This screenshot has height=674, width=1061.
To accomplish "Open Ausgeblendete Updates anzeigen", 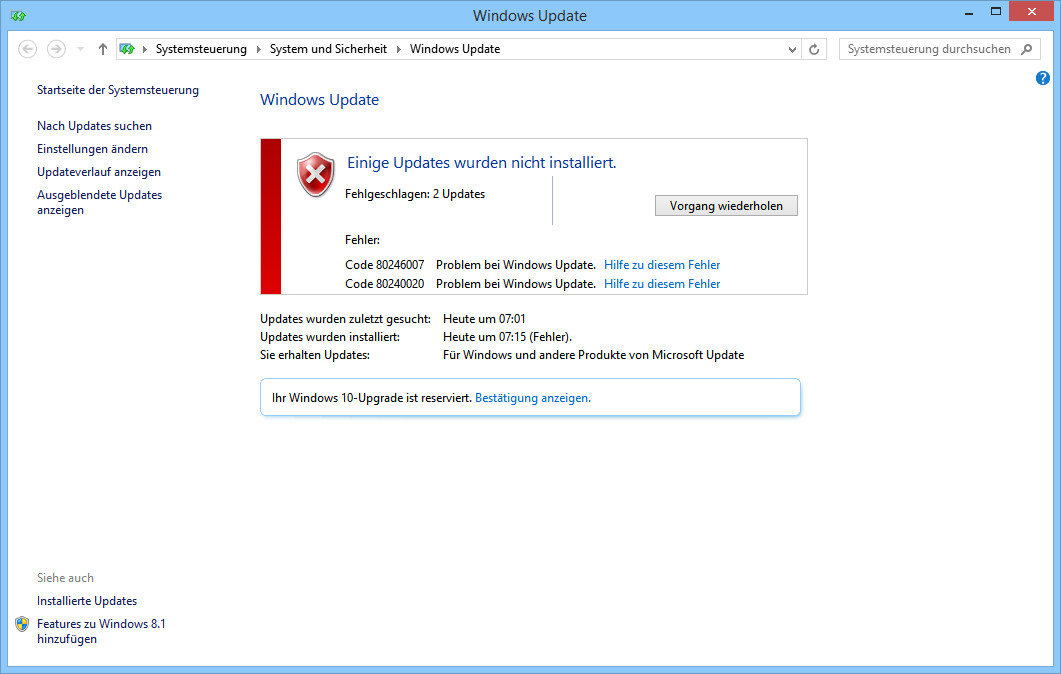I will [x=99, y=202].
